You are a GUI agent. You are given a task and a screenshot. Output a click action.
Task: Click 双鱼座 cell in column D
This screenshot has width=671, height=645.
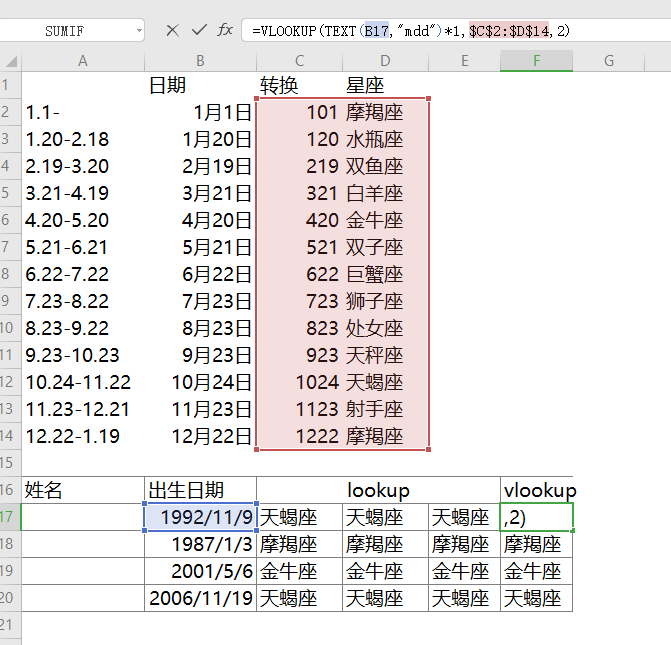(x=385, y=166)
